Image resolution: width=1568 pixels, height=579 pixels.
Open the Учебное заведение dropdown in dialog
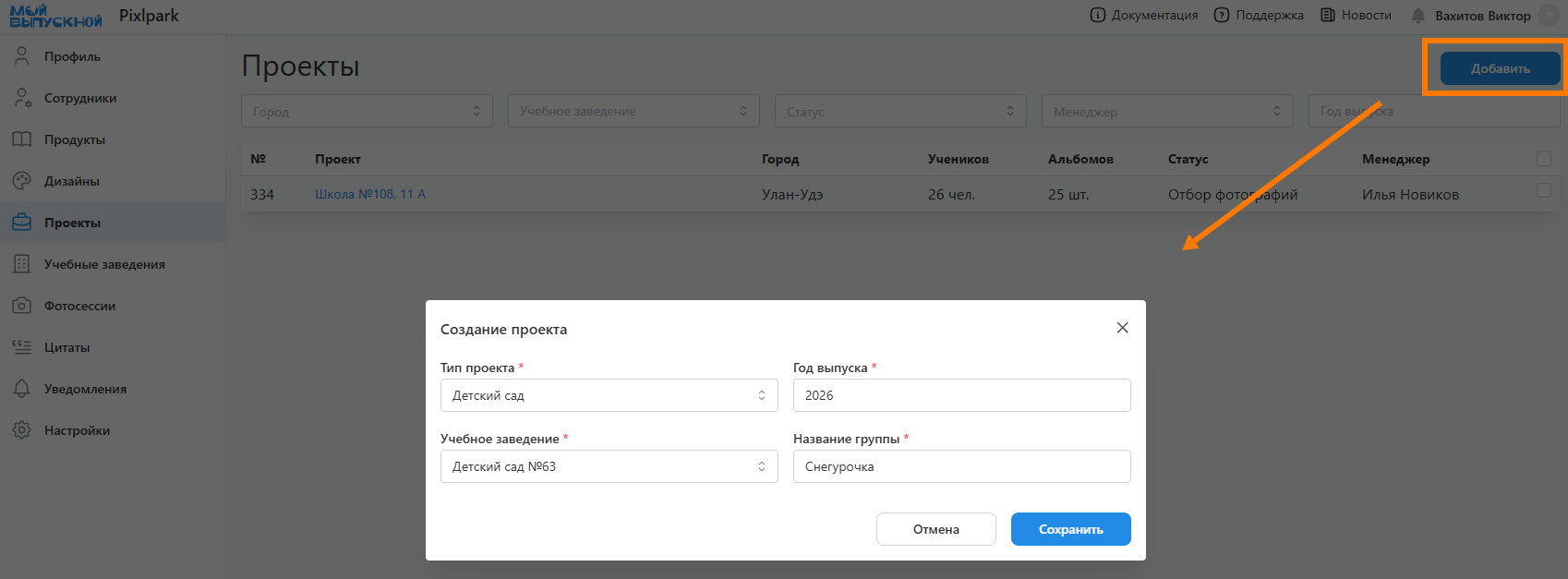tap(609, 466)
